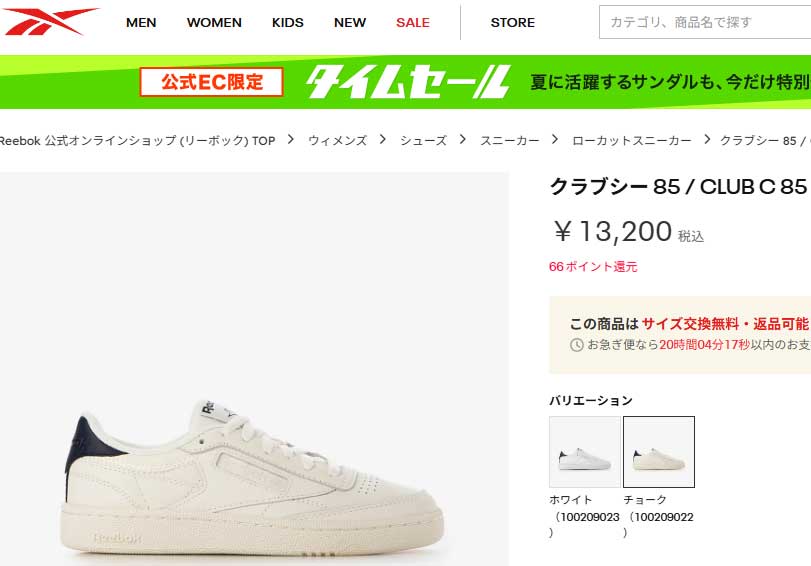
Task: Open the MEN menu
Action: (141, 23)
